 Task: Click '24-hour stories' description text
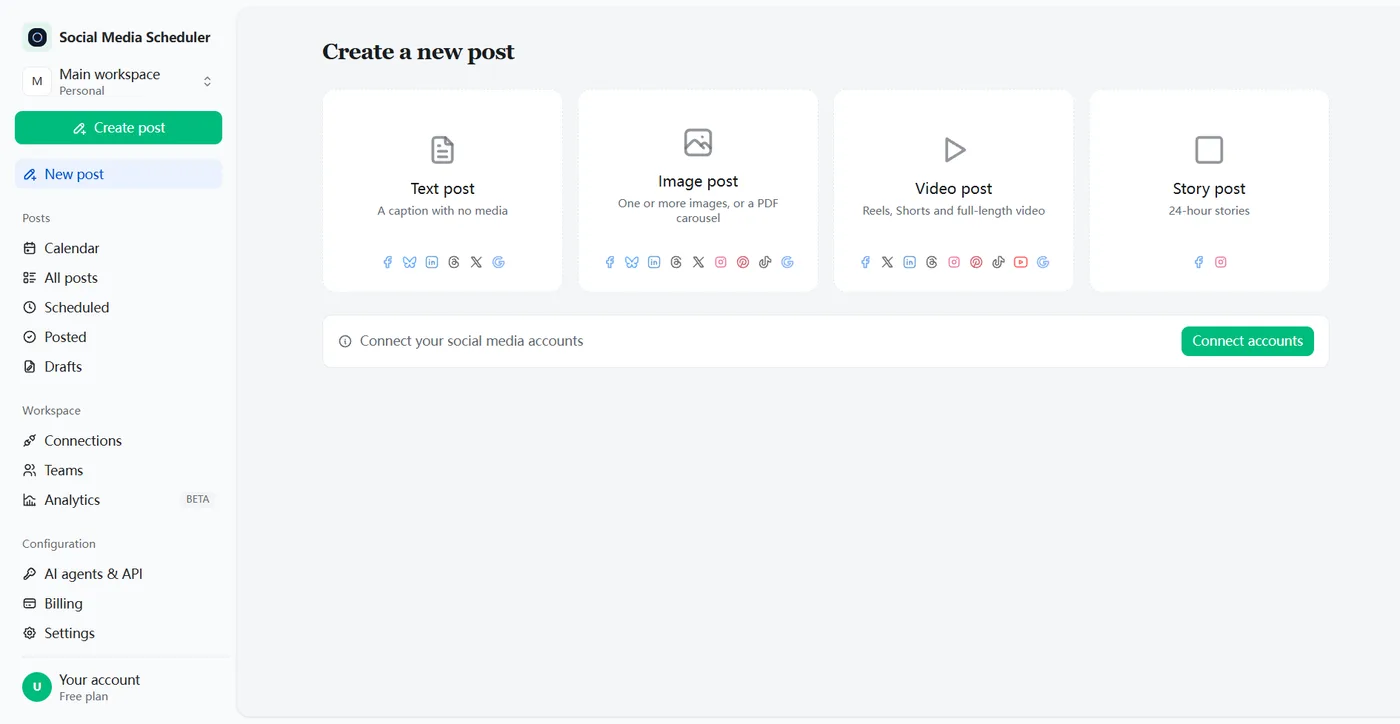1209,211
